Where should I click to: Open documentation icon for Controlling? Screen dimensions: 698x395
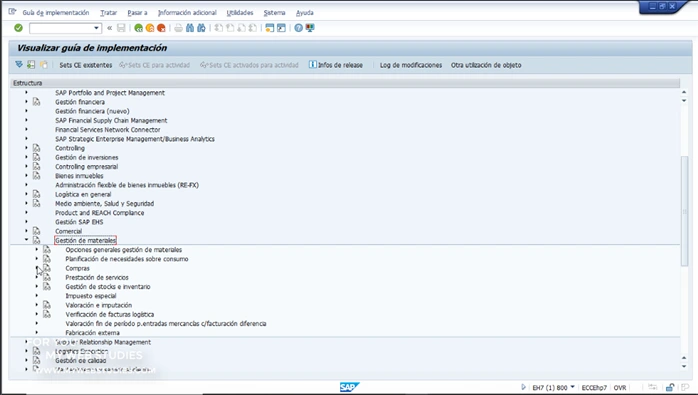coord(37,148)
